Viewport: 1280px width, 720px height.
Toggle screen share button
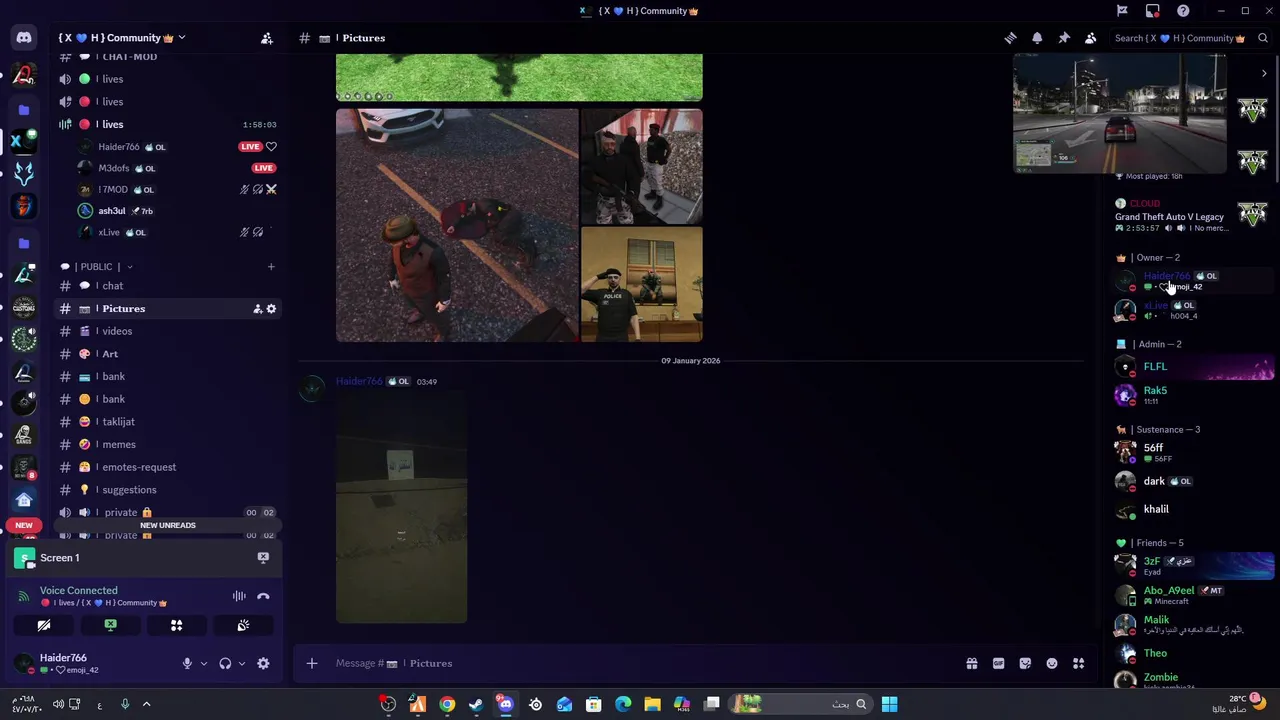coord(110,625)
